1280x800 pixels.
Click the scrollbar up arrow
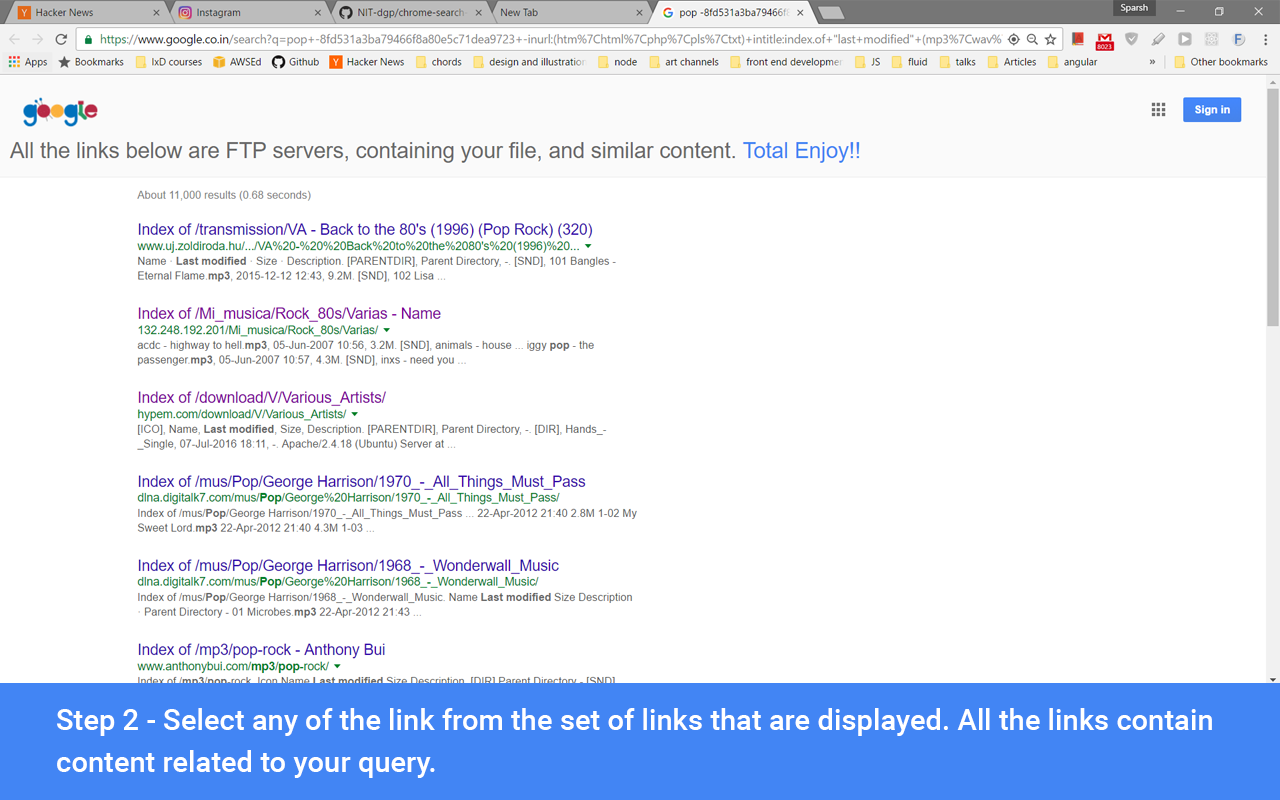(x=1272, y=81)
